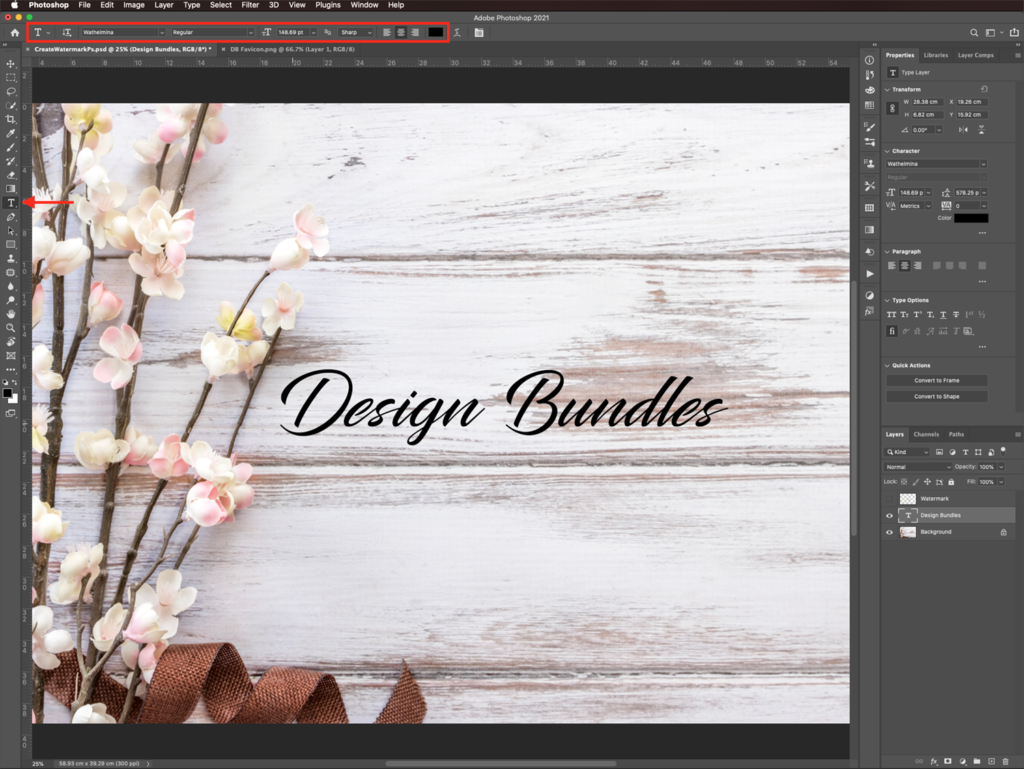Select the Move tool
This screenshot has width=1024, height=769.
(x=10, y=64)
